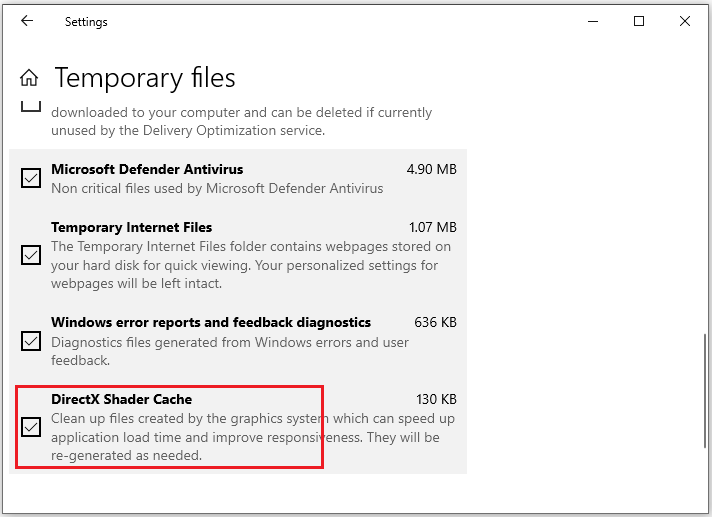This screenshot has height=517, width=712.
Task: Click the Temporary files page heading
Action: (144, 78)
